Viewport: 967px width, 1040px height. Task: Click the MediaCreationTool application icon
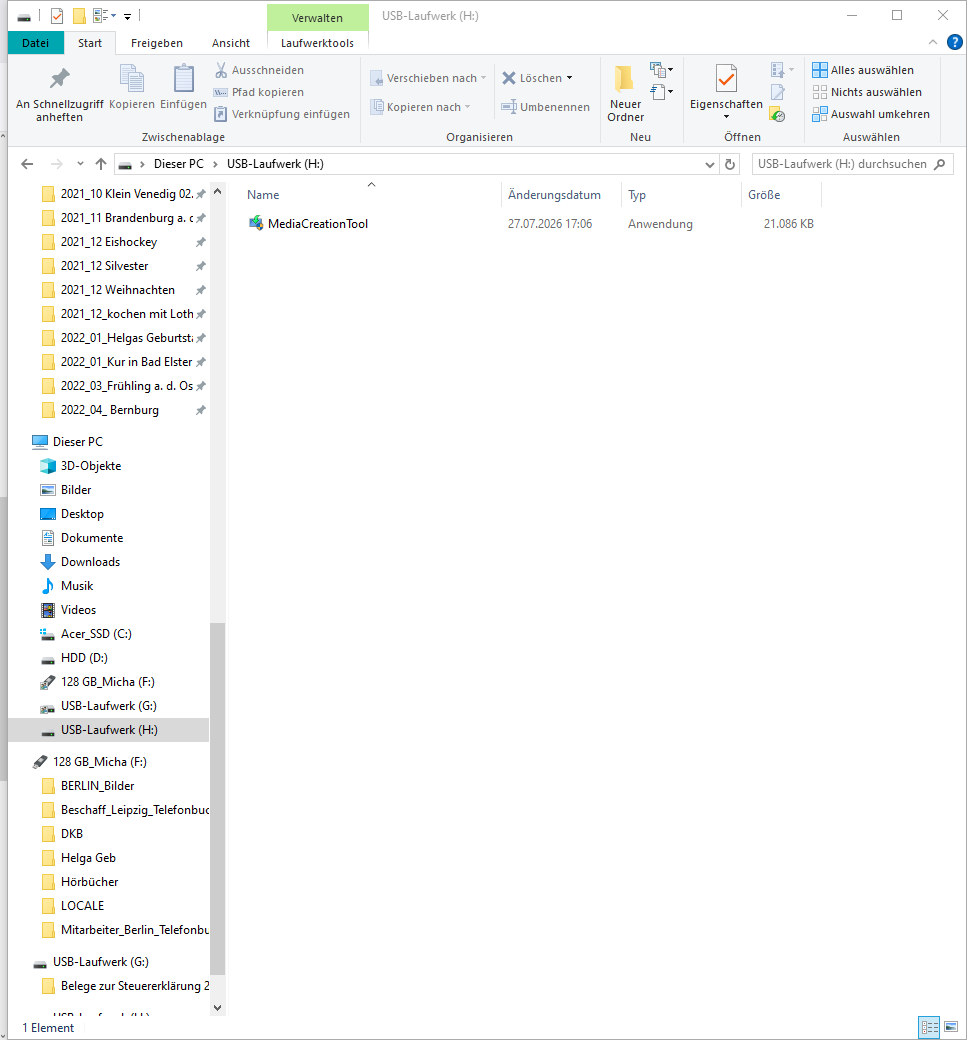[256, 223]
